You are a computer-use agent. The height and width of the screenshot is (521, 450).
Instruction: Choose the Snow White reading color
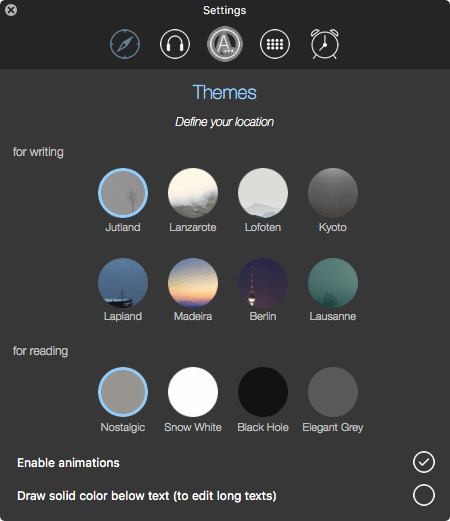click(x=193, y=392)
